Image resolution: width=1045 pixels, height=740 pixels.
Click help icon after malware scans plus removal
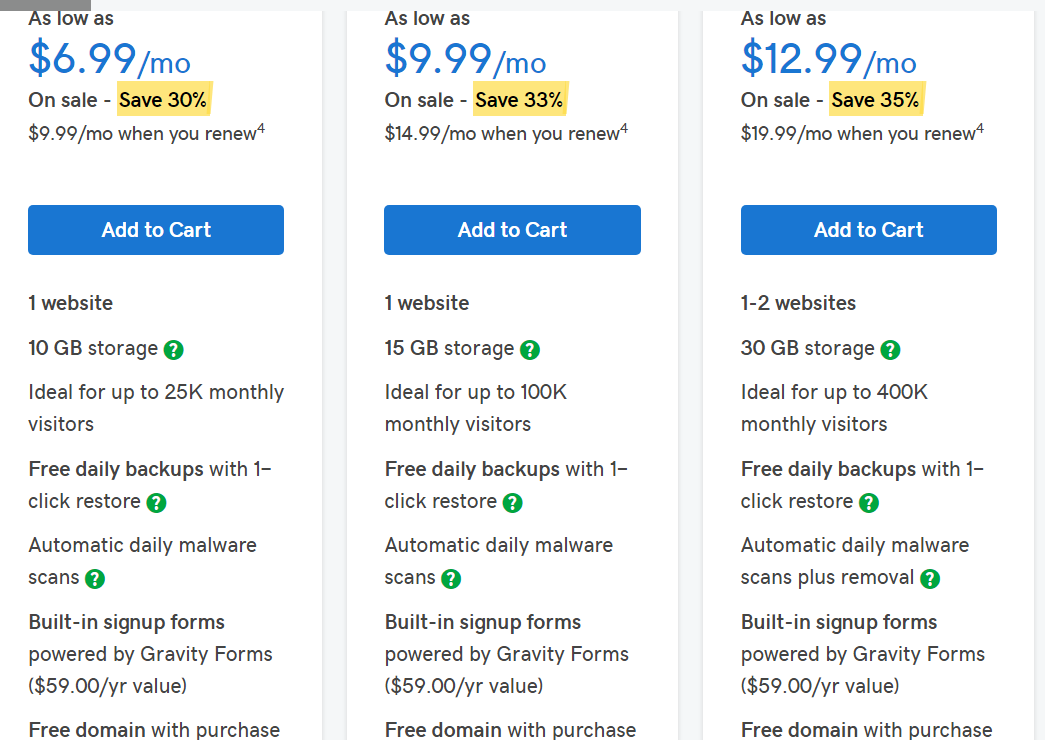pos(930,579)
